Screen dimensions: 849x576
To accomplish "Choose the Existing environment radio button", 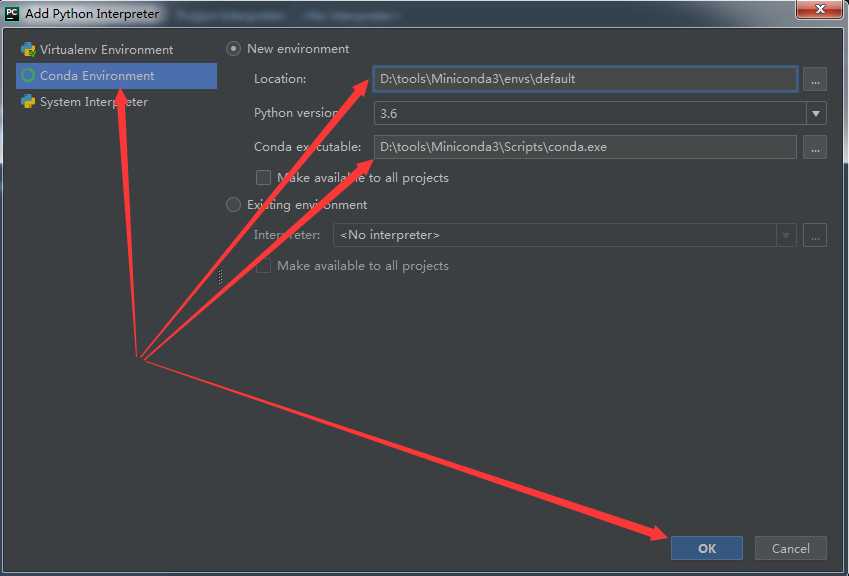I will coord(233,205).
